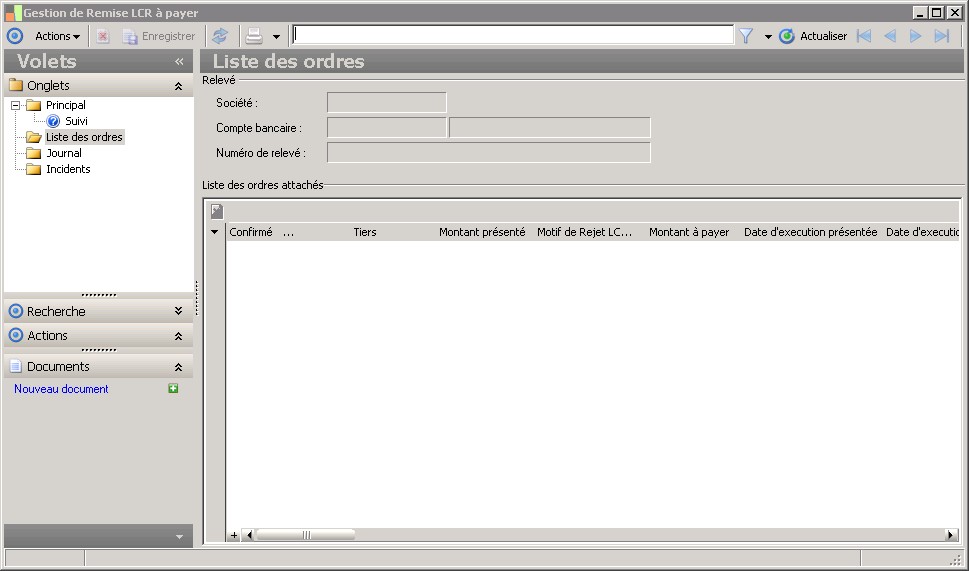The height and width of the screenshot is (571, 969).
Task: Expand the Recherche section
Action: coord(178,311)
